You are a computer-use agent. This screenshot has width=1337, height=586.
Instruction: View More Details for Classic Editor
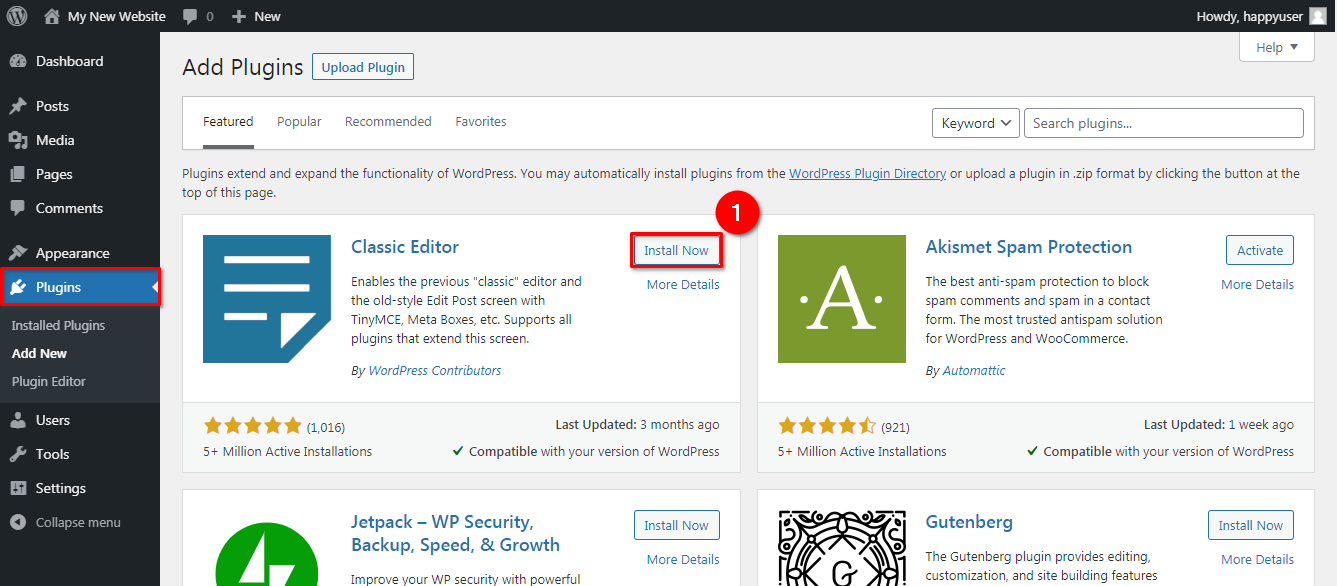click(x=683, y=285)
